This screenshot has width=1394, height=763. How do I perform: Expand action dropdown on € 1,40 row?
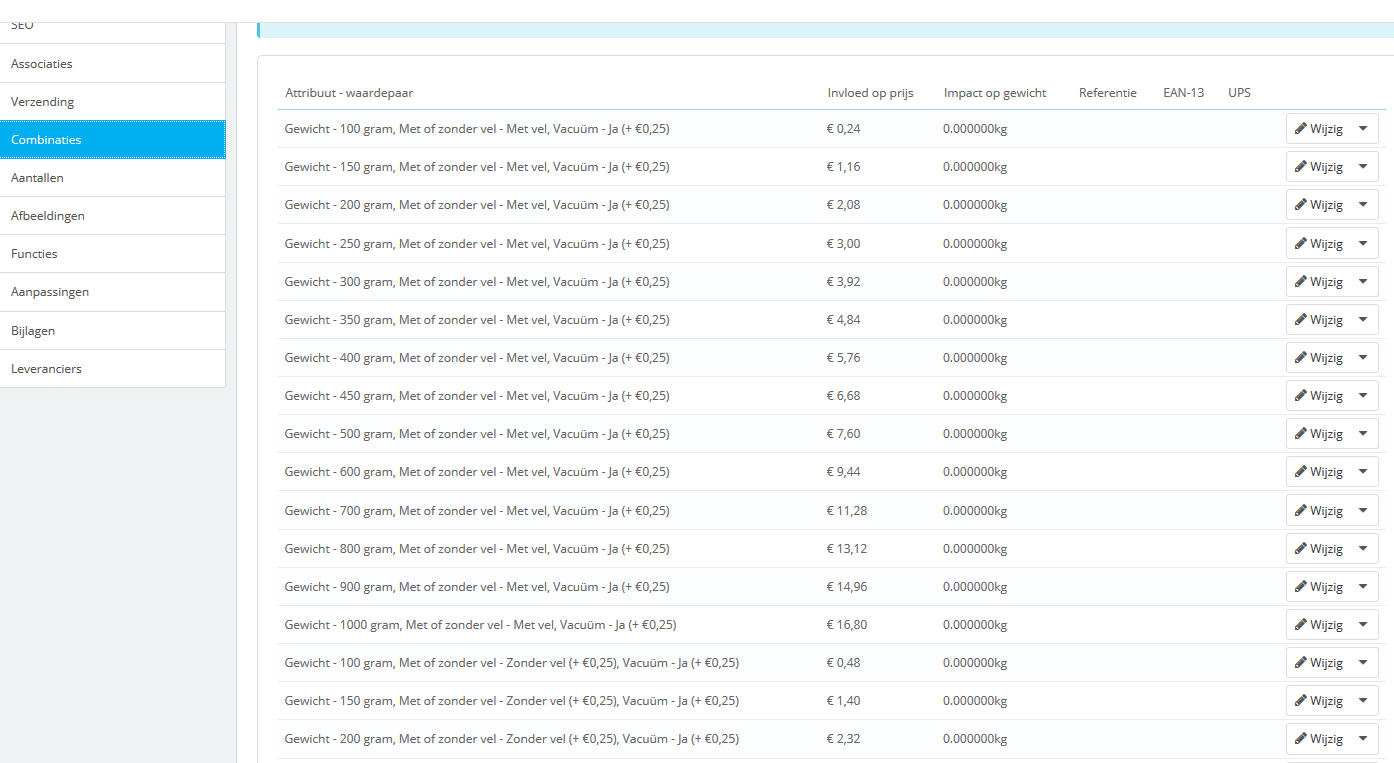click(1363, 700)
